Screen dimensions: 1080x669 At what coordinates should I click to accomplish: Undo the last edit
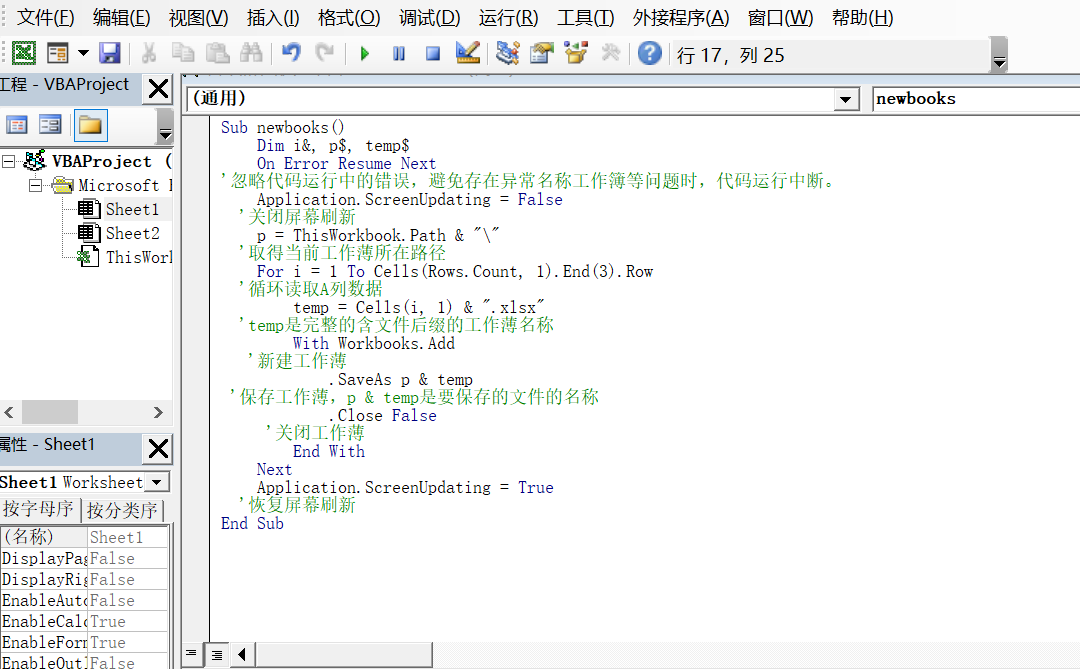[x=291, y=53]
